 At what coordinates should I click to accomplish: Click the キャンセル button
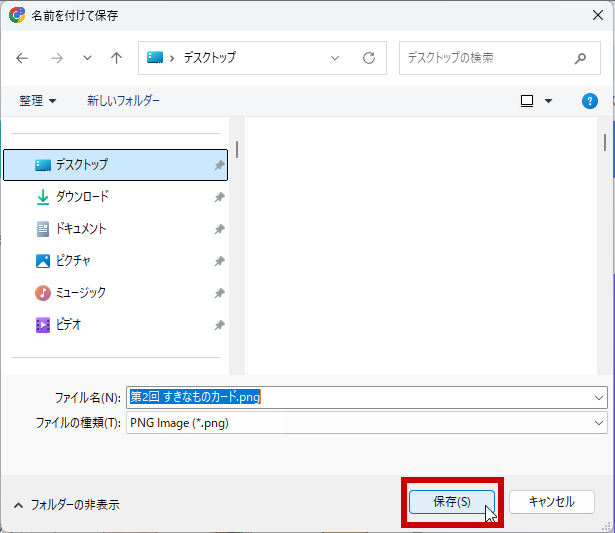pyautogui.click(x=552, y=502)
